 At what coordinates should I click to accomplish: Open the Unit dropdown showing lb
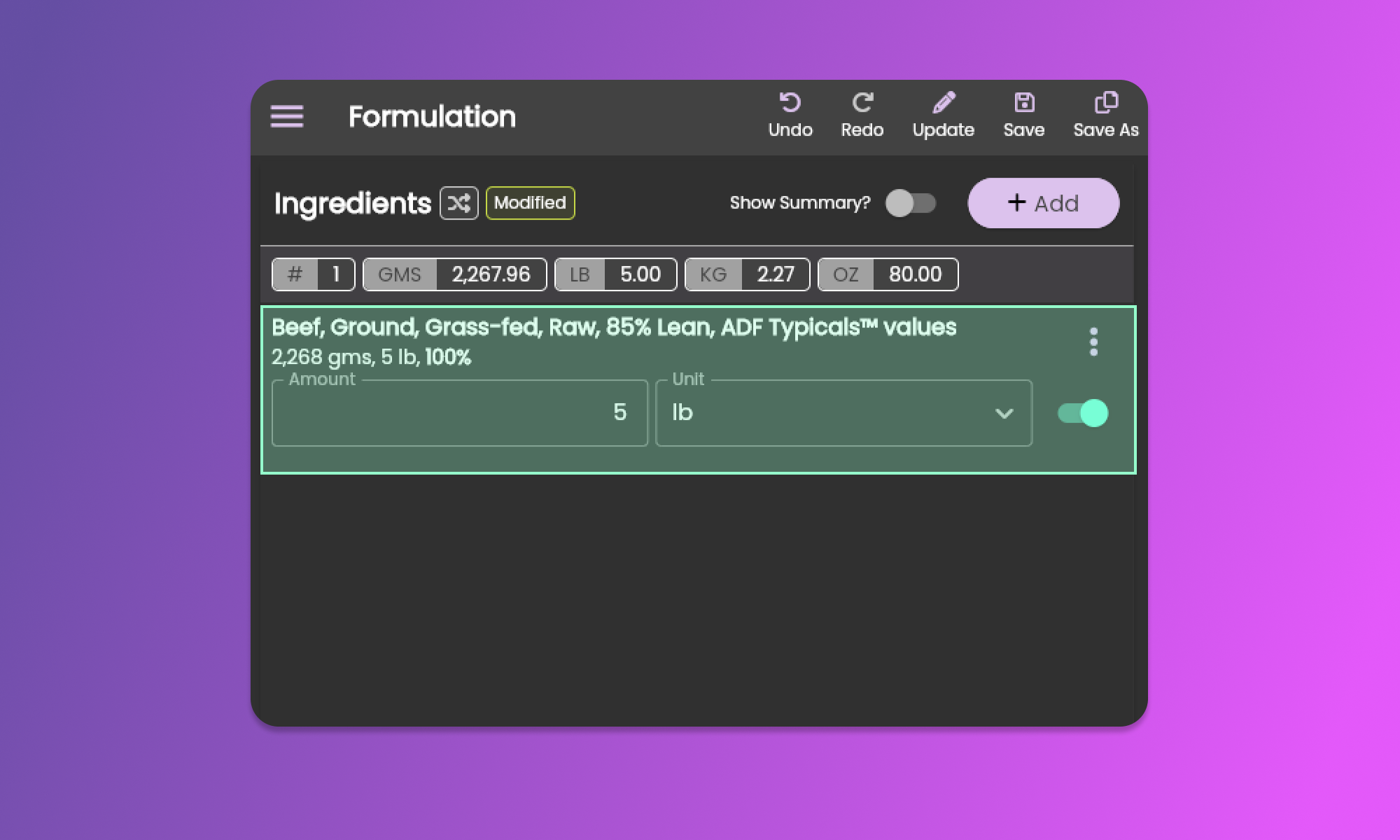[x=826, y=413]
